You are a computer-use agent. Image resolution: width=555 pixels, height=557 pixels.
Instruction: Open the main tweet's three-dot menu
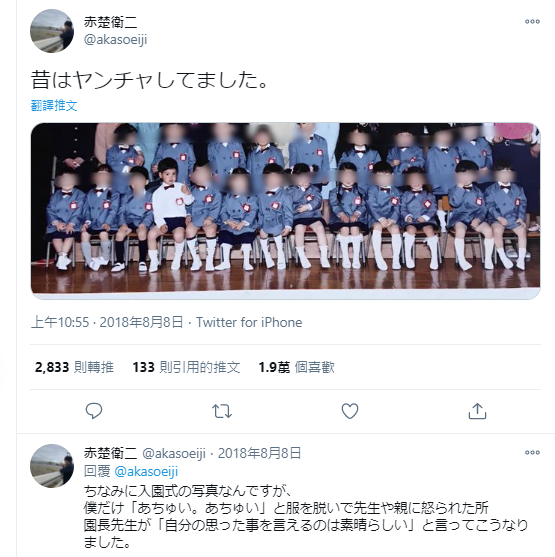(532, 22)
